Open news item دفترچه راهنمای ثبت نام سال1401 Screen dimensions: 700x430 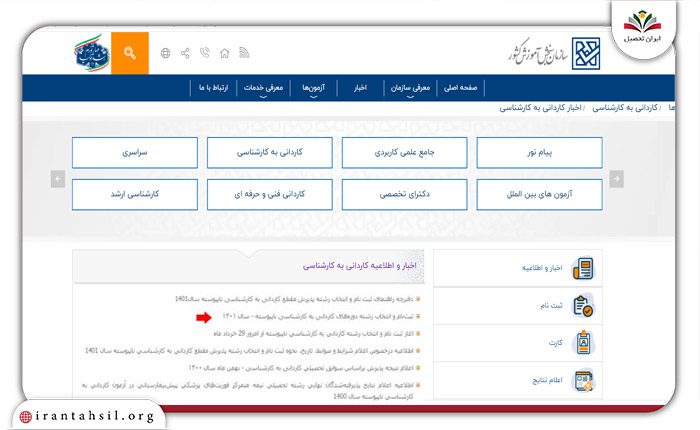(294, 299)
